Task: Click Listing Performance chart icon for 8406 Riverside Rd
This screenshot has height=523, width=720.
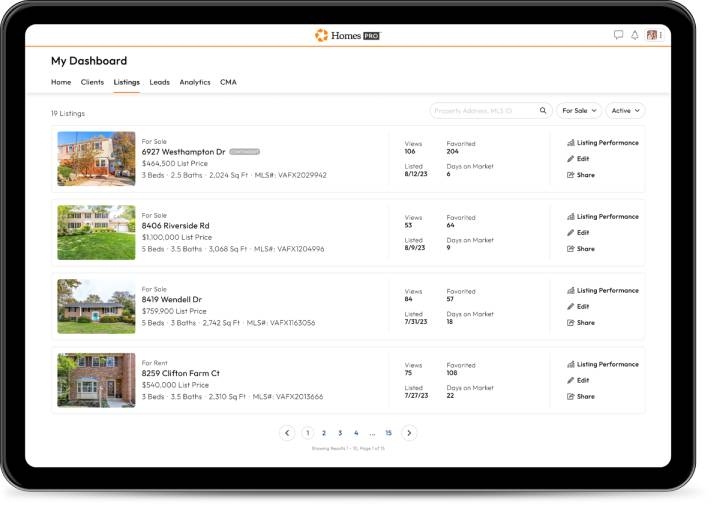Action: 571,217
